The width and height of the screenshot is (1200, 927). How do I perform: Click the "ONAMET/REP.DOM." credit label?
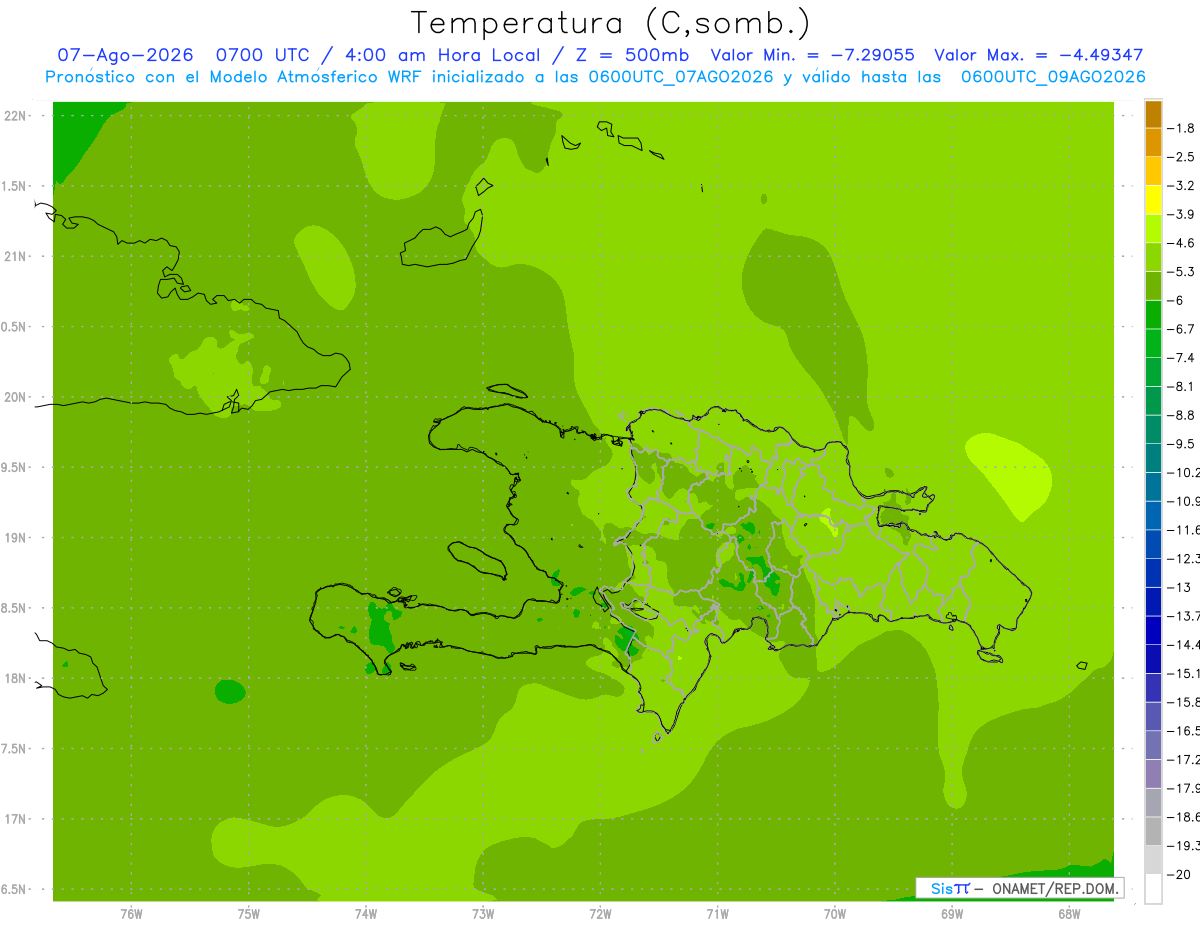point(1055,888)
